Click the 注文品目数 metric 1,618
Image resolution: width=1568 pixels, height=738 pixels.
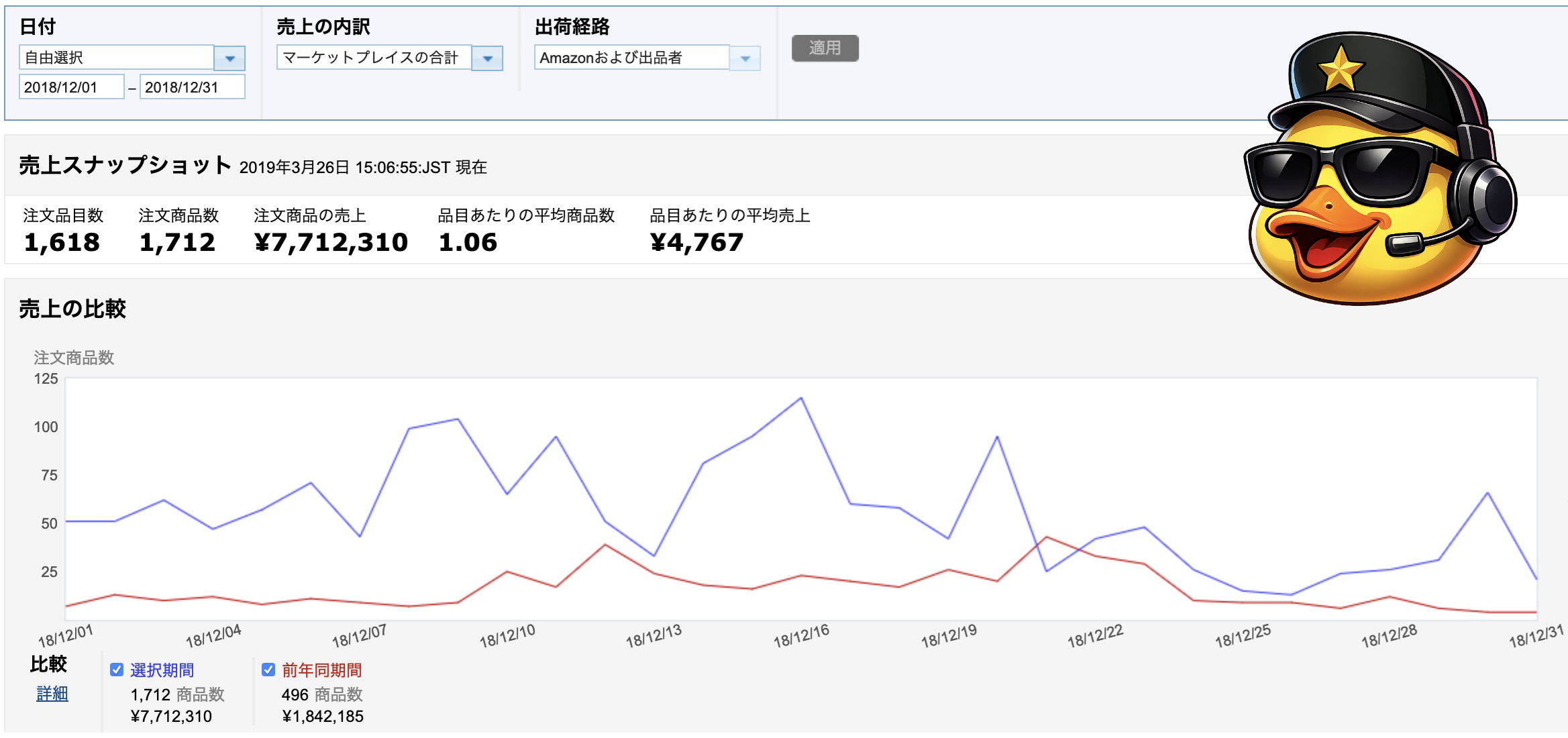(x=62, y=242)
